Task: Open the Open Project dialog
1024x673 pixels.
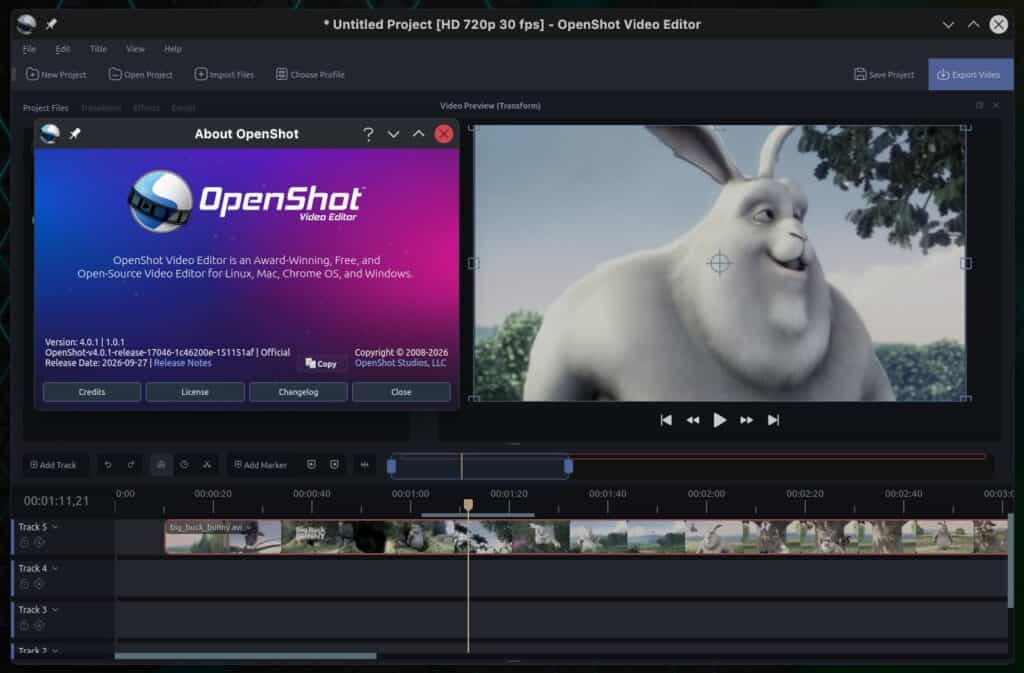Action: coord(140,74)
